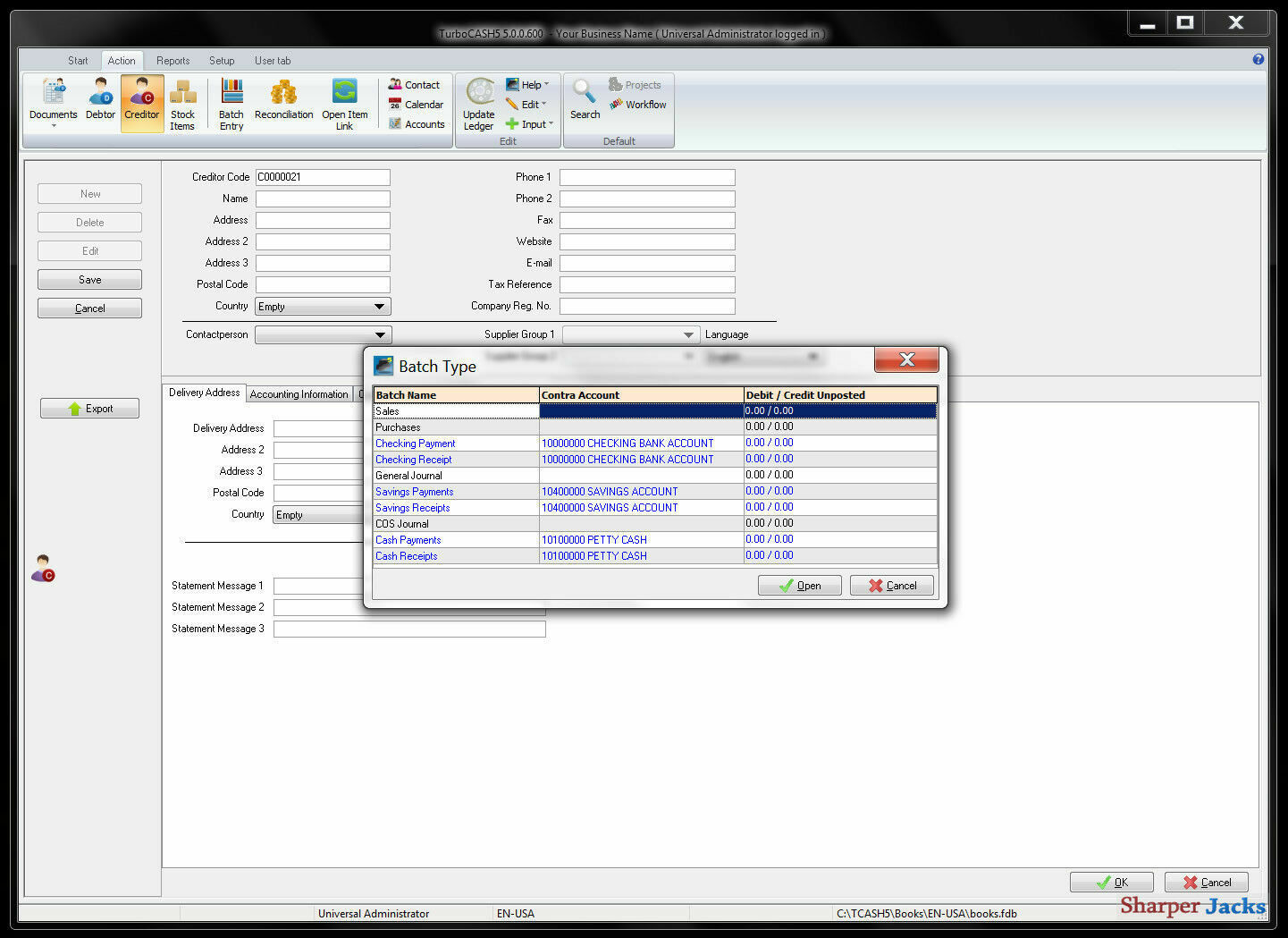Select the Delivery Address tab
The image size is (1288, 938).
pos(205,393)
